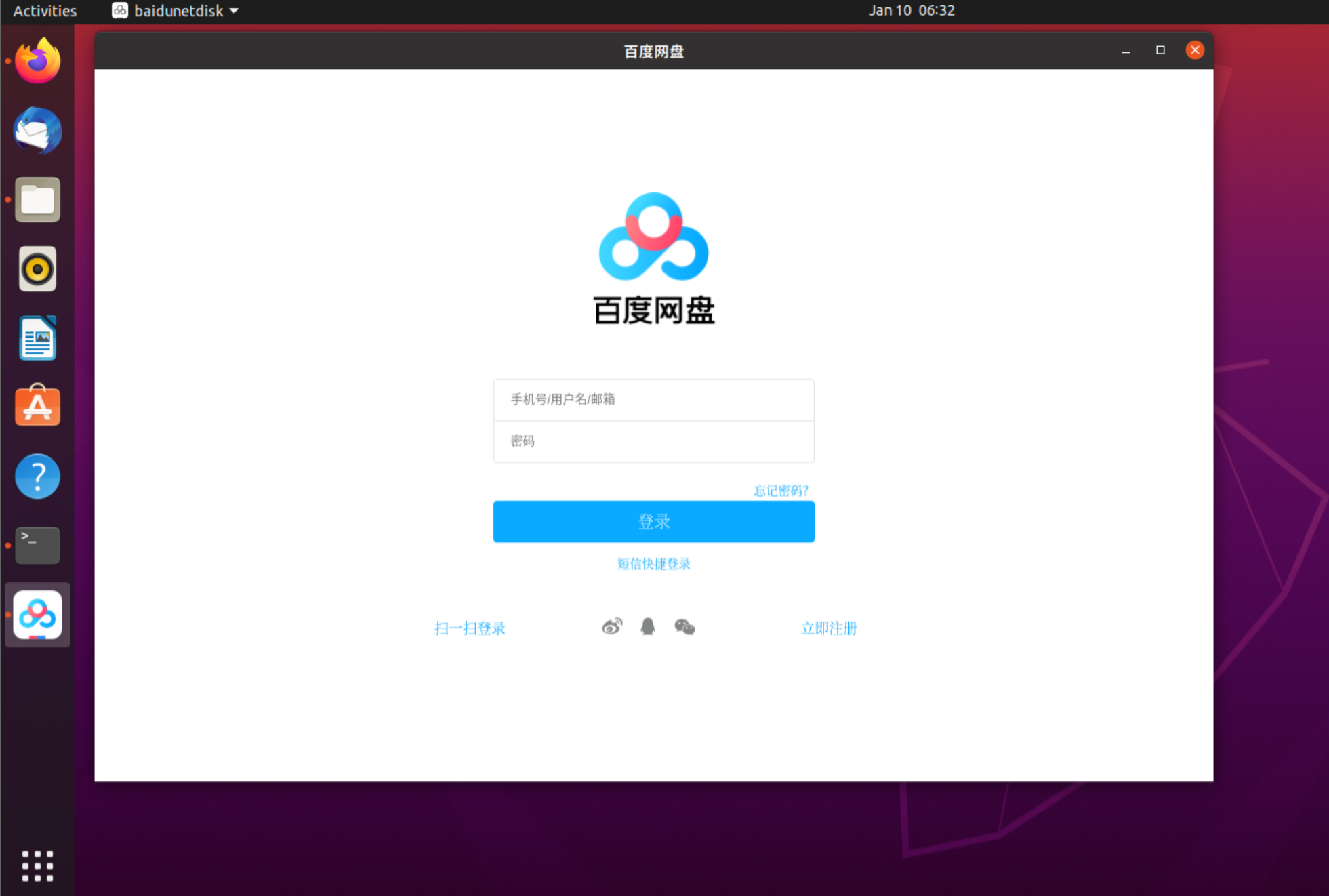Viewport: 1329px width, 896px height.
Task: Open Thunderbird mail from the dock
Action: coord(38,131)
